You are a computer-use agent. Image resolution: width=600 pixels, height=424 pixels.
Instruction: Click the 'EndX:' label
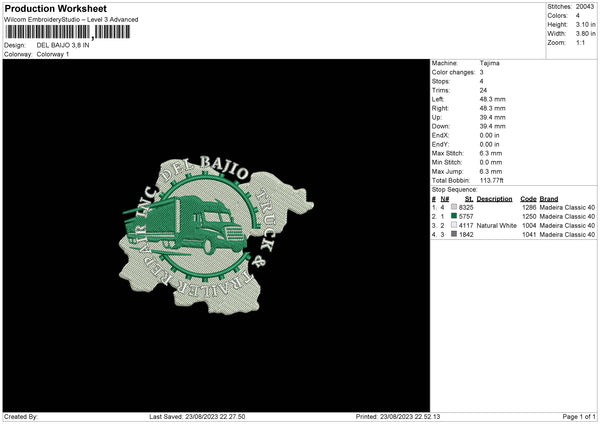tap(440, 135)
